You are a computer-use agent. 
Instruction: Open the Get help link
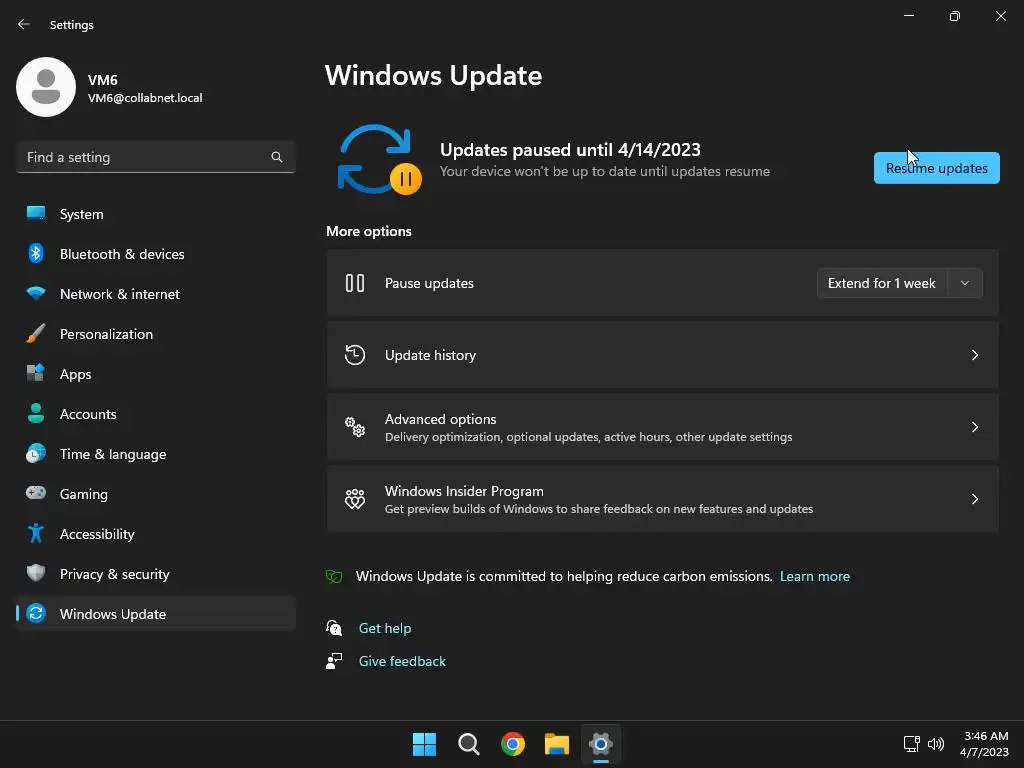[385, 628]
